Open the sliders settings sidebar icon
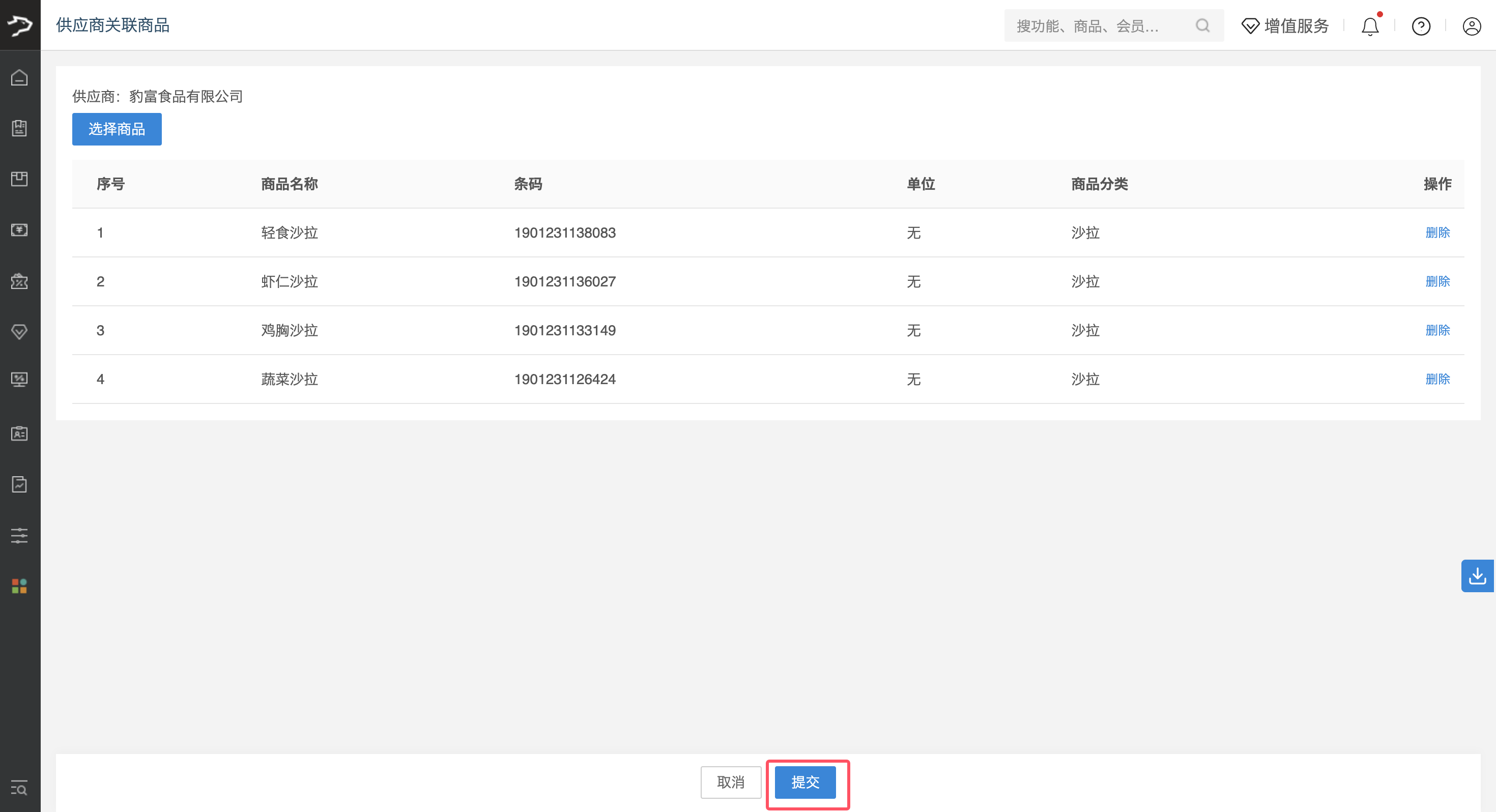The image size is (1496, 812). [x=19, y=536]
